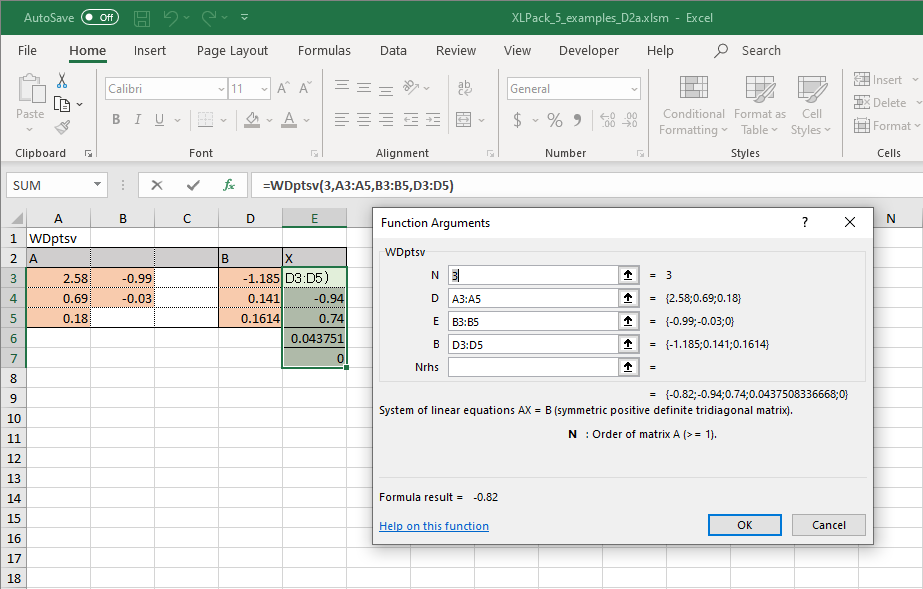Click the Paste clipboard icon
Image resolution: width=923 pixels, height=589 pixels.
(x=30, y=88)
